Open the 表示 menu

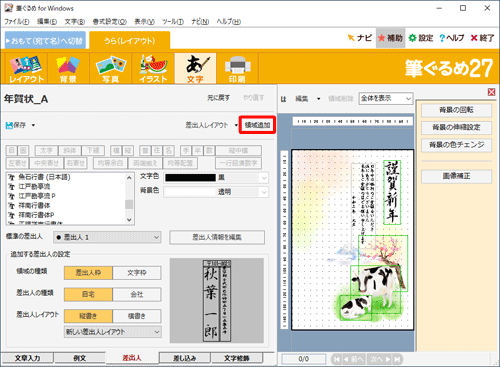click(144, 22)
